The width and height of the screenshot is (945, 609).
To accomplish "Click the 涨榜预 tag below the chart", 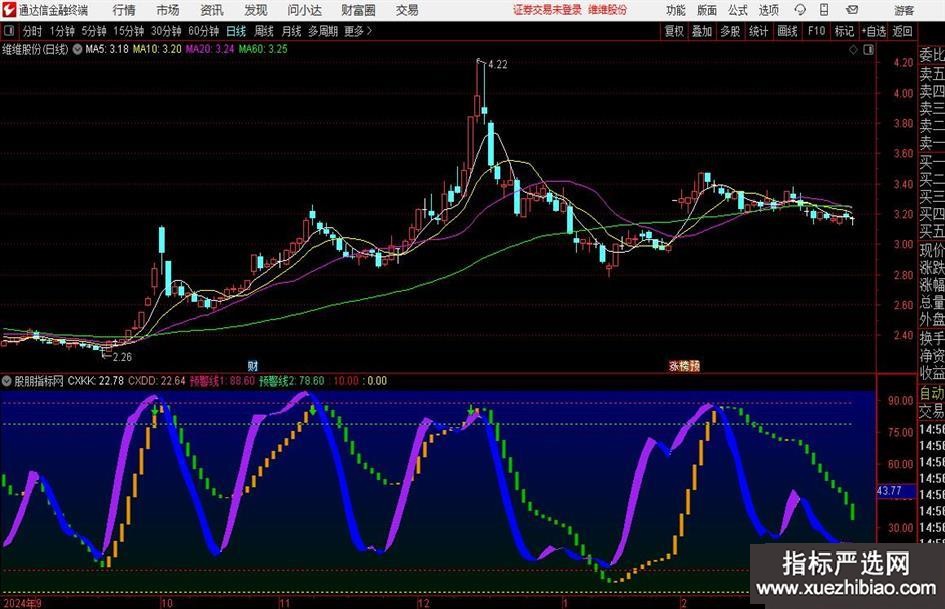I will point(685,365).
